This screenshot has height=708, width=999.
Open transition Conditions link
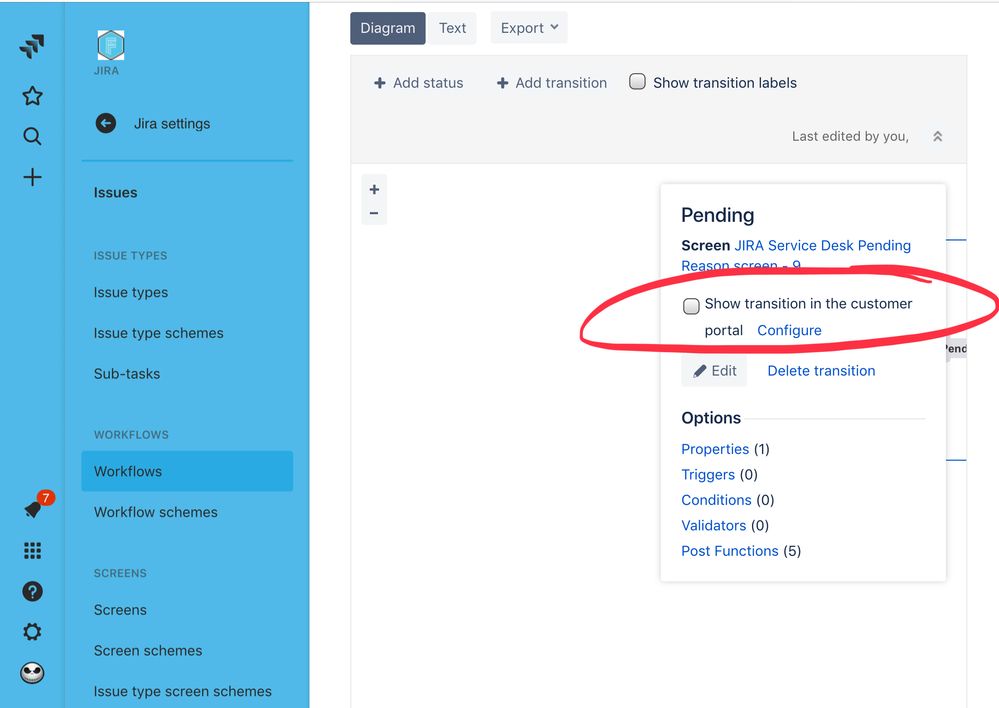(x=716, y=500)
